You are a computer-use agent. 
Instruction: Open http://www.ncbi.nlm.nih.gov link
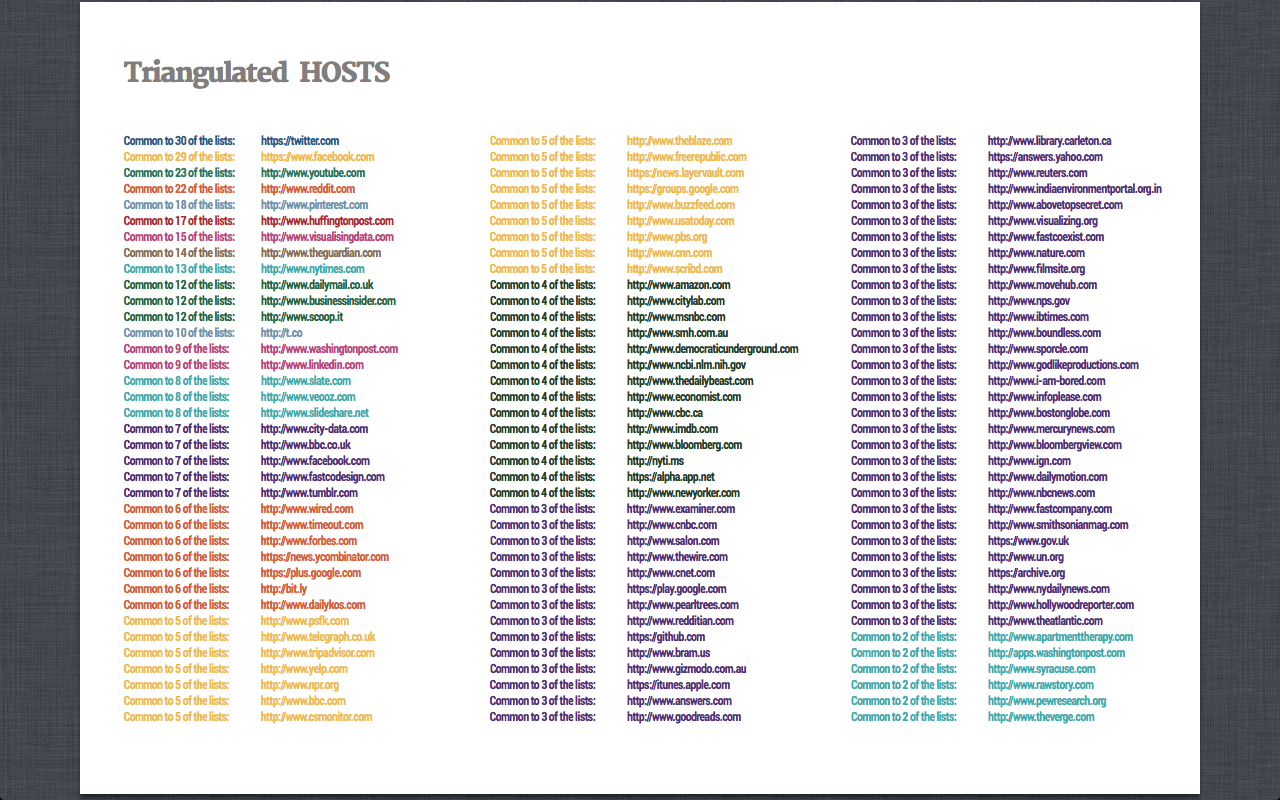[686, 365]
